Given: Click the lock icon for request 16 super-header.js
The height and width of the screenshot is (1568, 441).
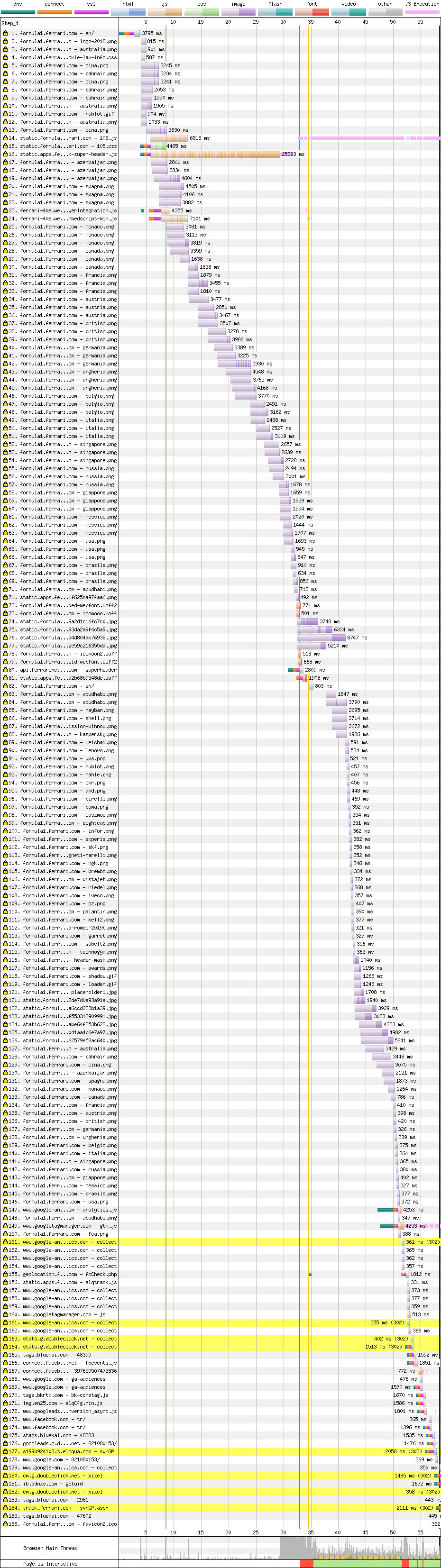Looking at the screenshot, I should 6,154.
